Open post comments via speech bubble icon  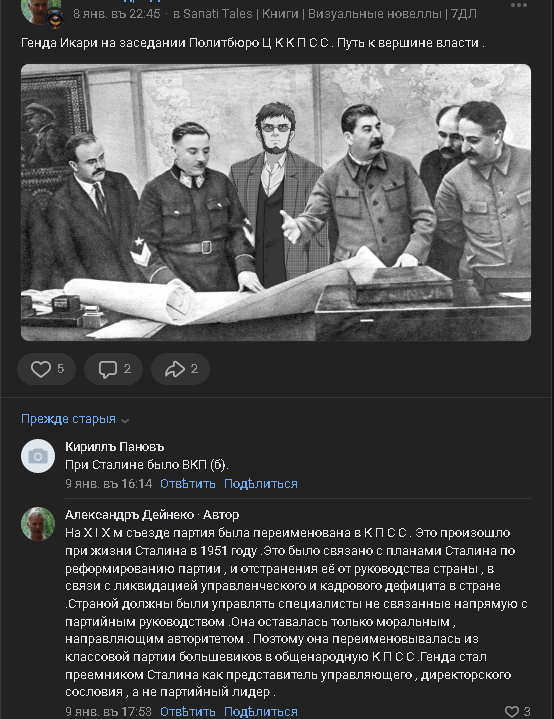(113, 369)
